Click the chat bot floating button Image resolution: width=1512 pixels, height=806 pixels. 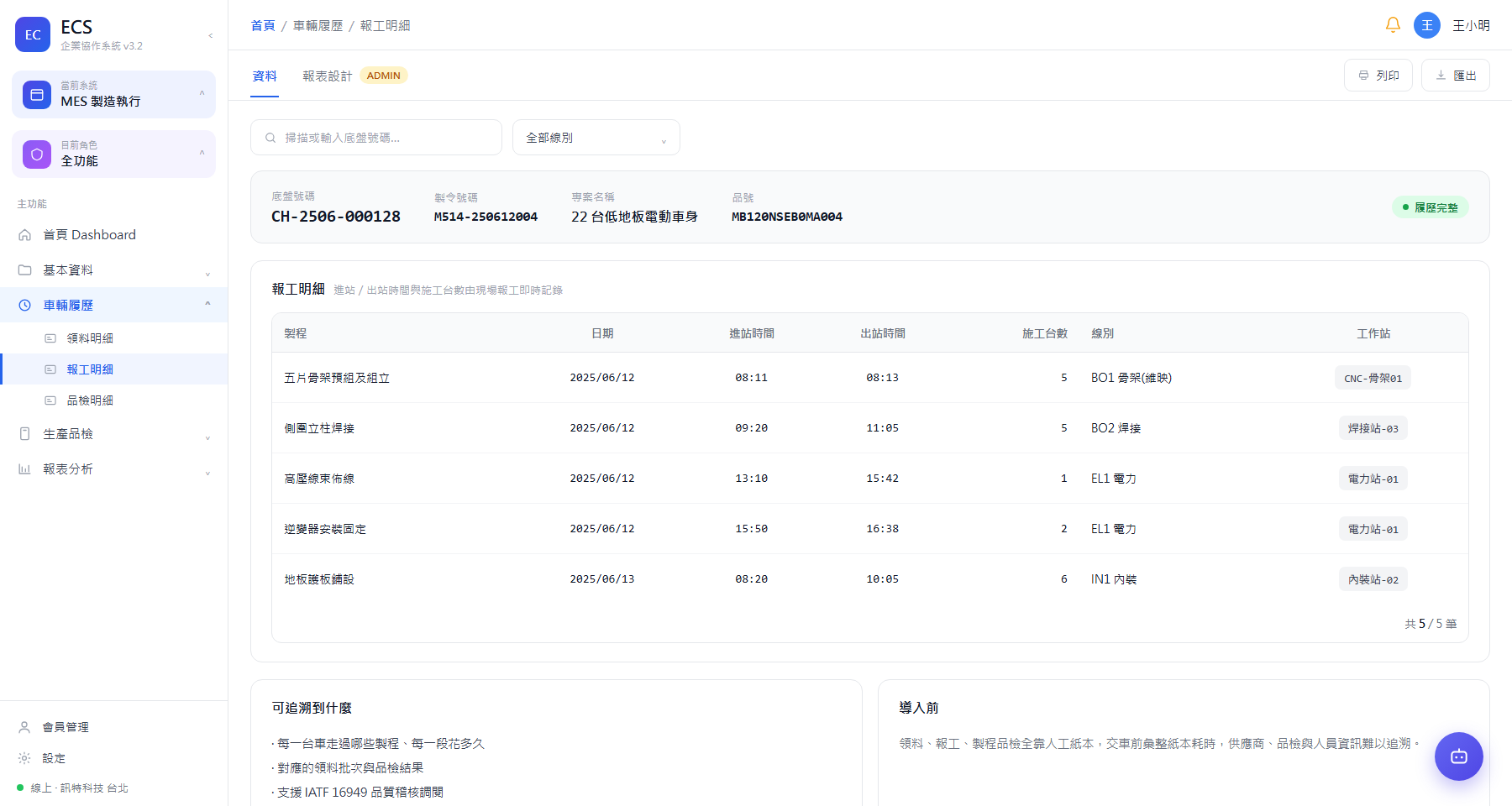click(1459, 756)
